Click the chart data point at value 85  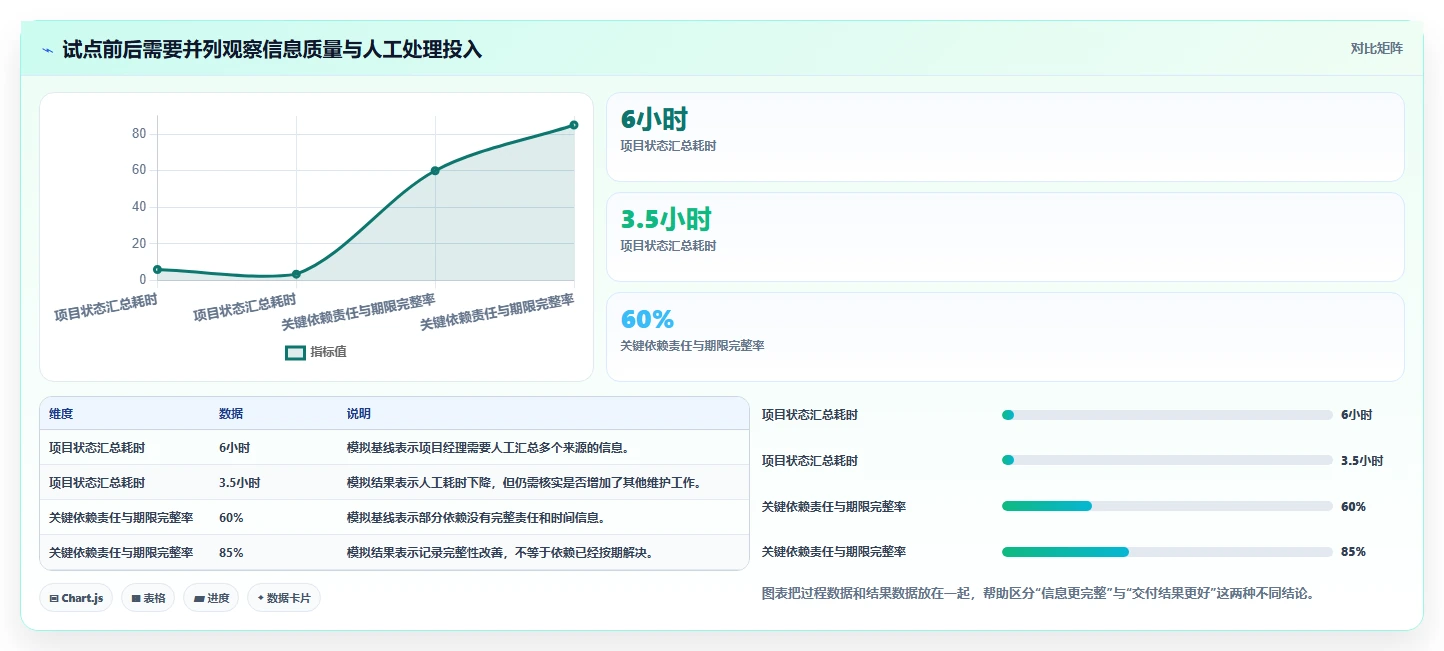(574, 125)
